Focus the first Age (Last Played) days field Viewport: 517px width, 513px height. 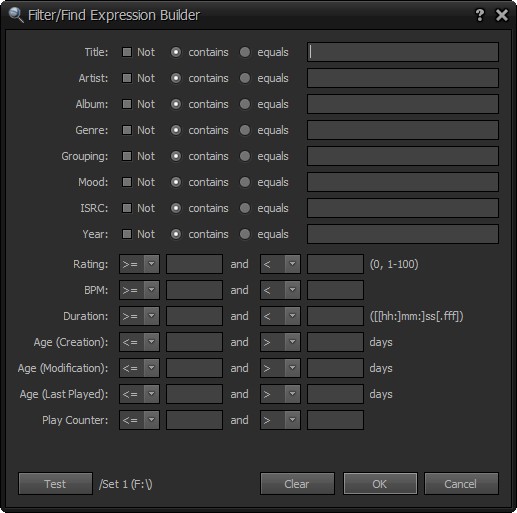pos(194,394)
